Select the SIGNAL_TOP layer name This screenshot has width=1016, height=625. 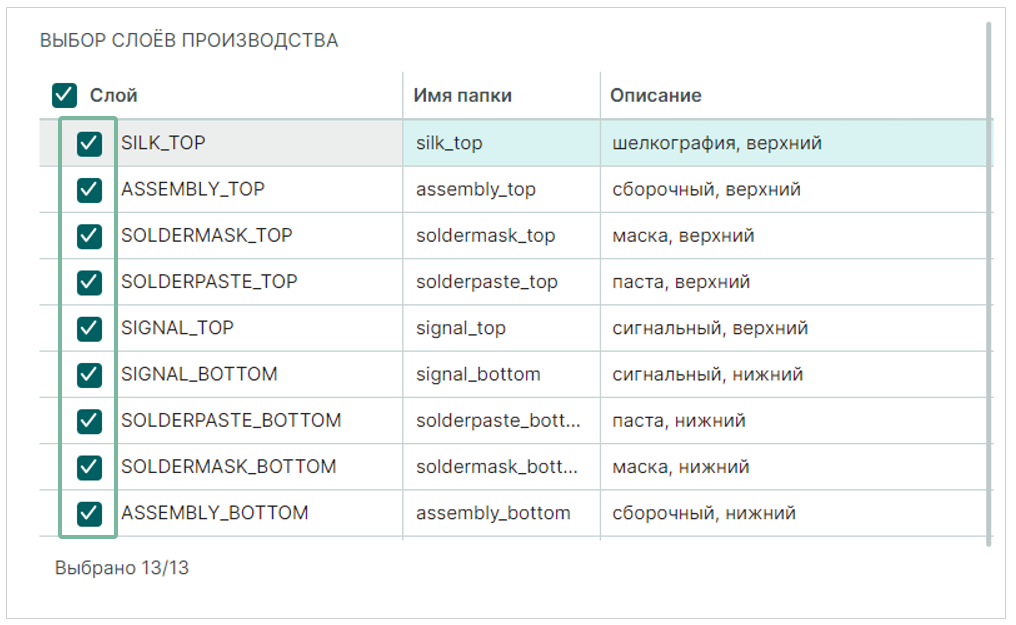click(x=178, y=328)
